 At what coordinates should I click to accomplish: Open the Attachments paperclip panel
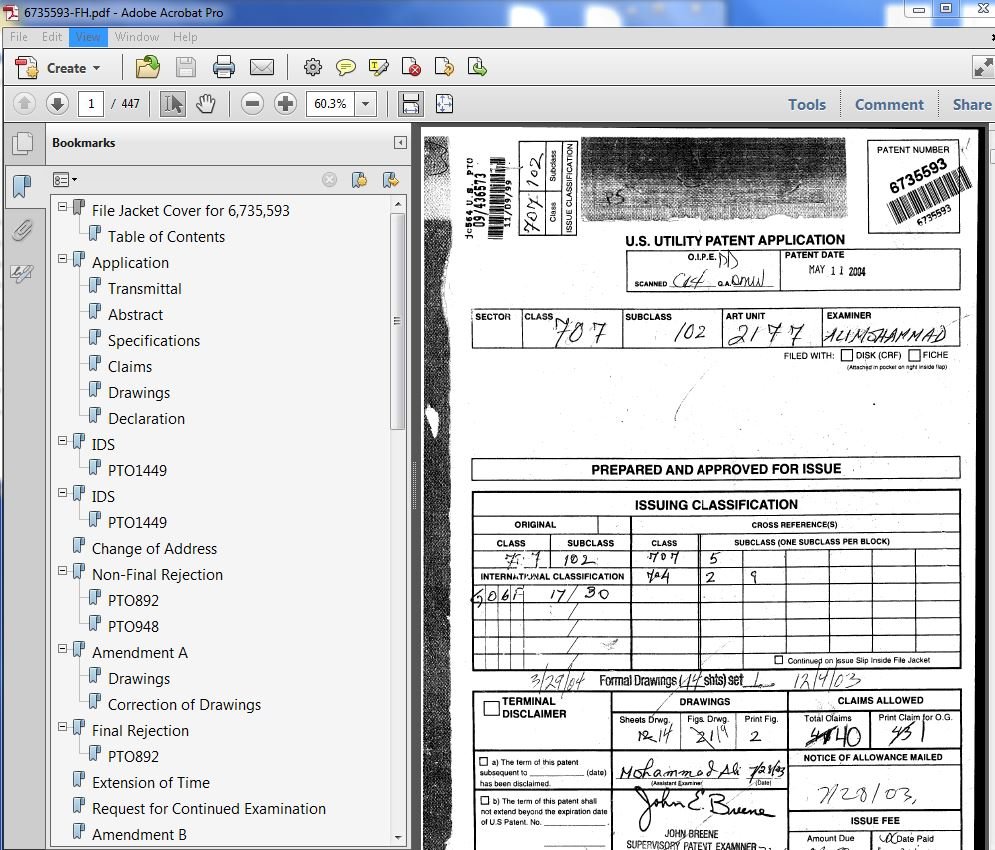(22, 230)
